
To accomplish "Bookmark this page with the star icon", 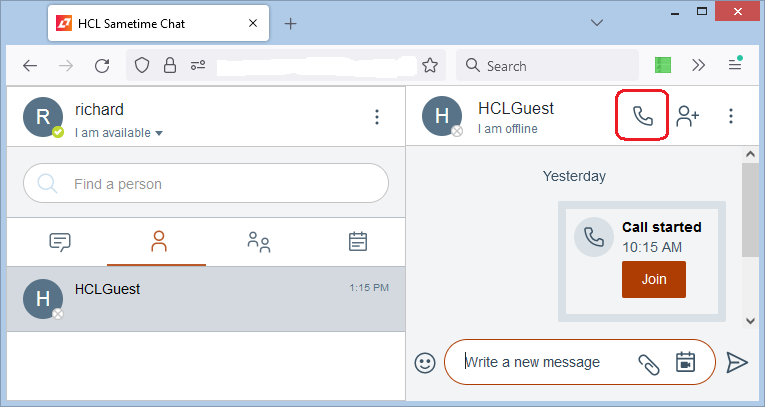I will [x=430, y=66].
